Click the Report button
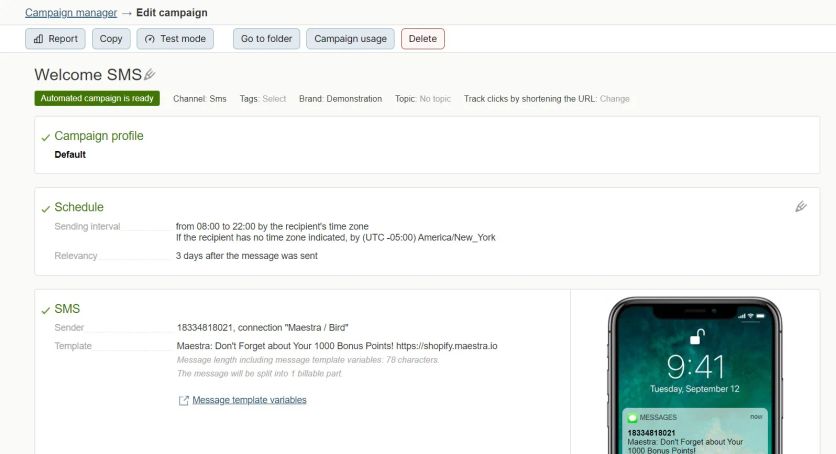Viewport: 836px width, 454px height. coord(55,39)
